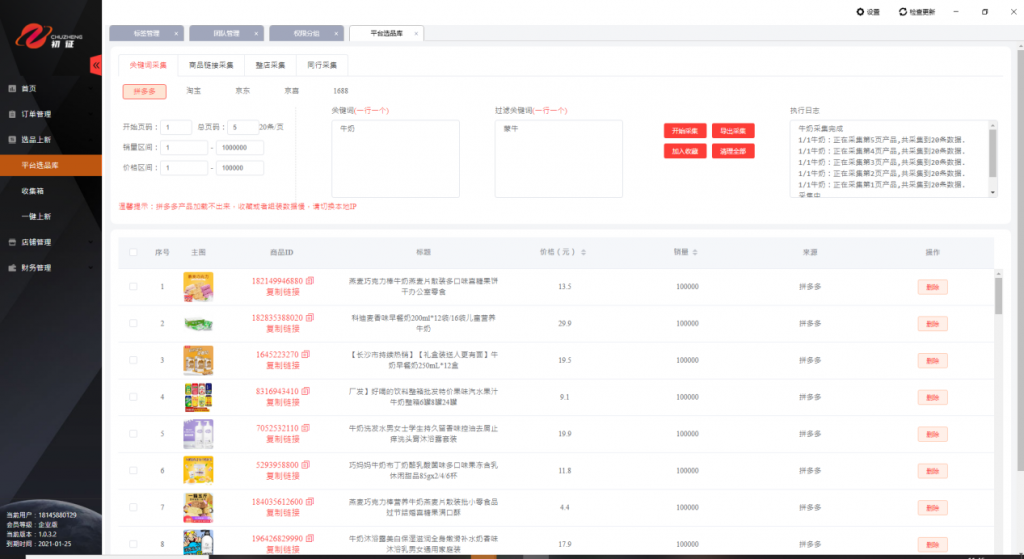The width and height of the screenshot is (1024, 559).
Task: Open thumbnail of product row 5
Action: (x=199, y=434)
